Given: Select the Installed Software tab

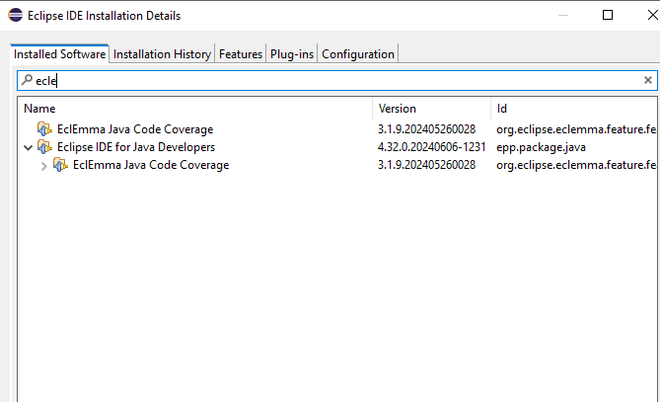Looking at the screenshot, I should tap(60, 54).
